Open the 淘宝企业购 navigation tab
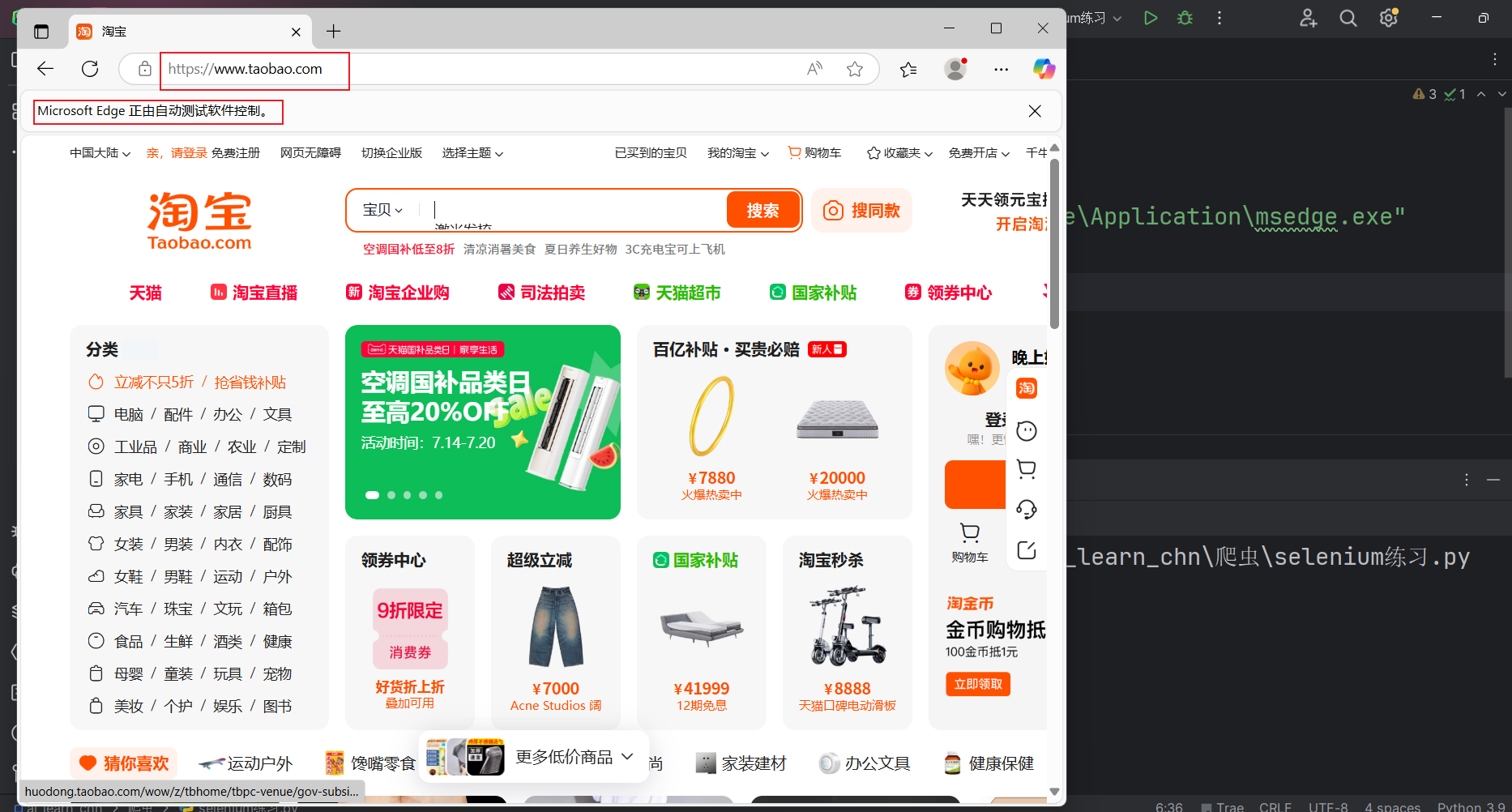This screenshot has width=1512, height=812. (398, 293)
